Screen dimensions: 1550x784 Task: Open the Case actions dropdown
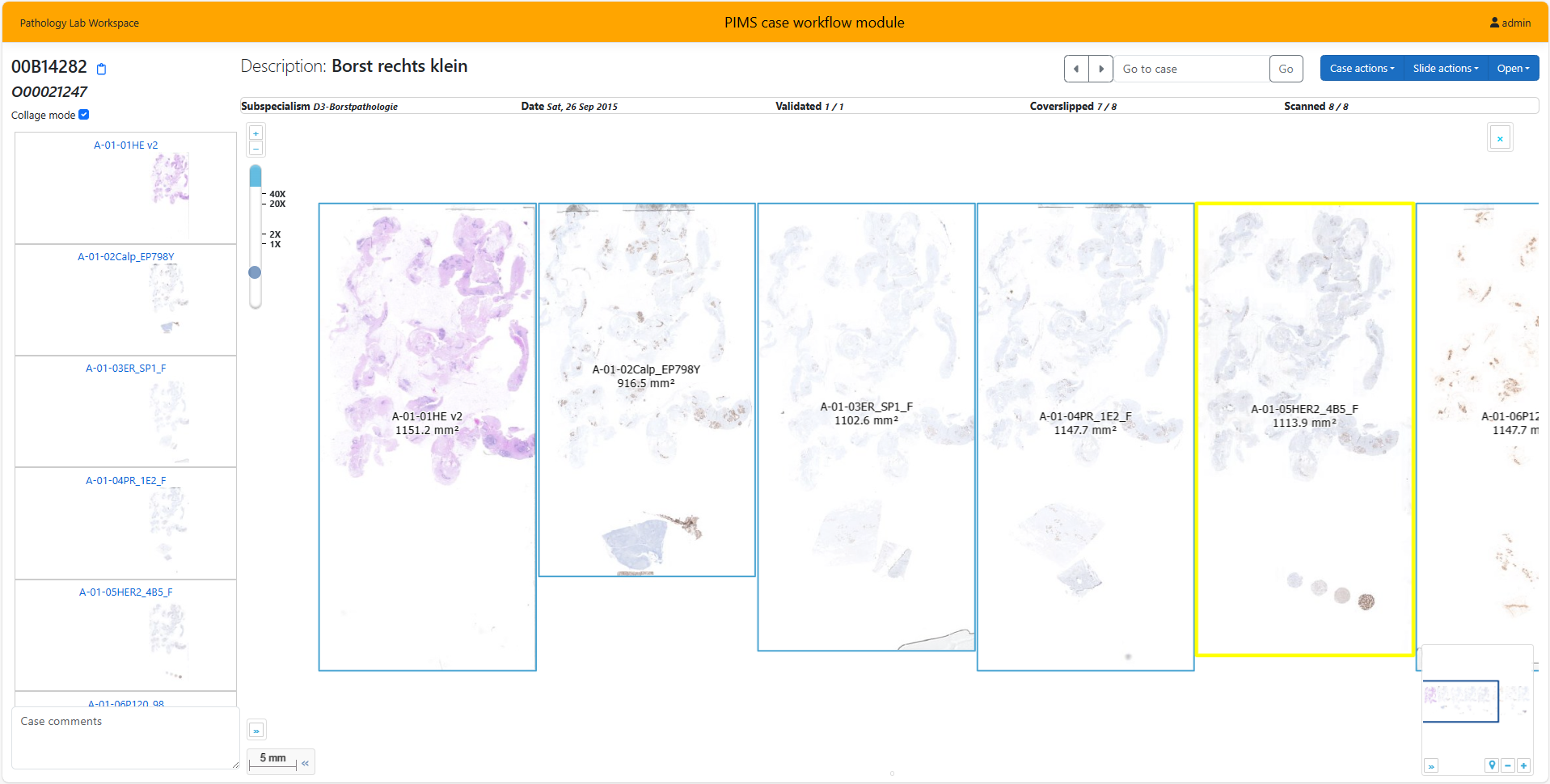tap(1362, 69)
